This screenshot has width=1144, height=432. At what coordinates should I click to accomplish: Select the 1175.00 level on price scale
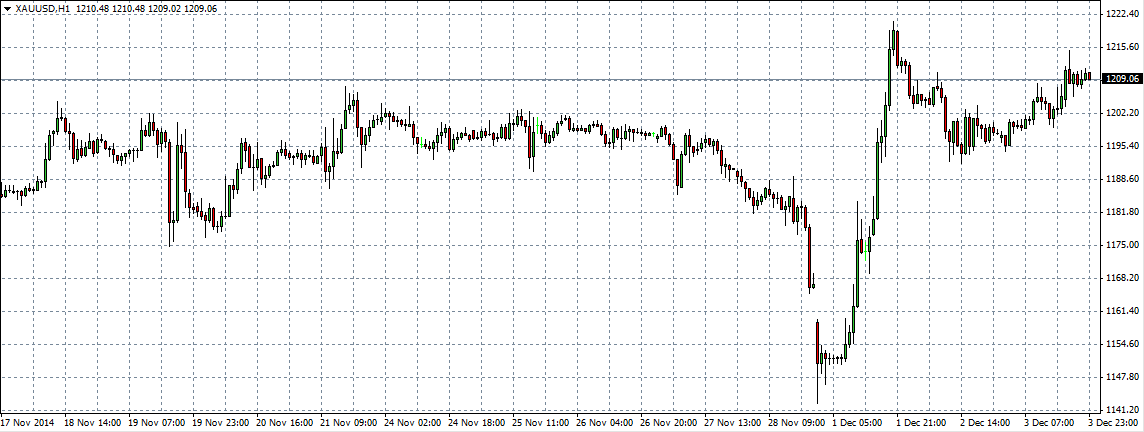point(1121,245)
